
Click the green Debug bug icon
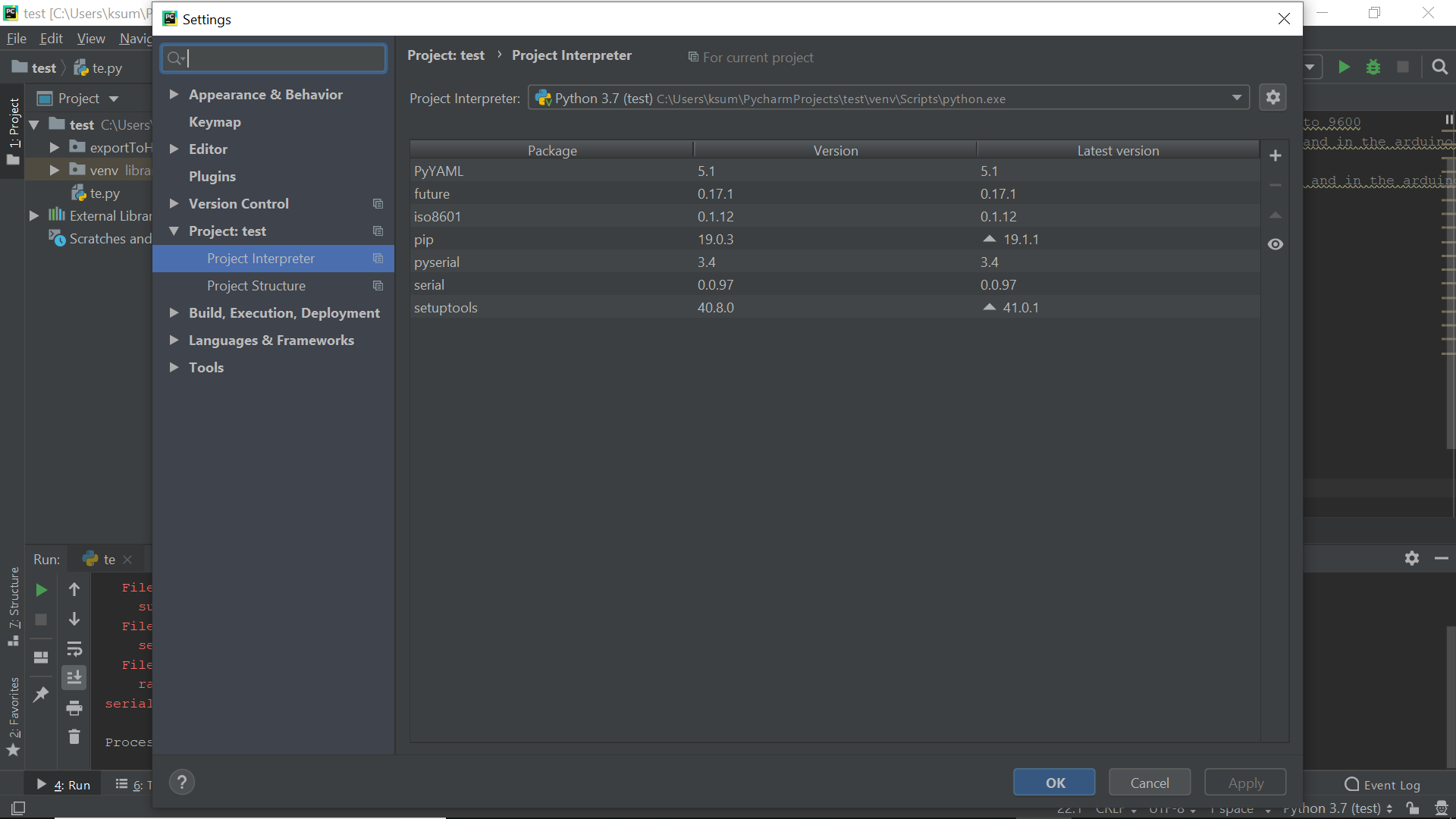coord(1373,67)
